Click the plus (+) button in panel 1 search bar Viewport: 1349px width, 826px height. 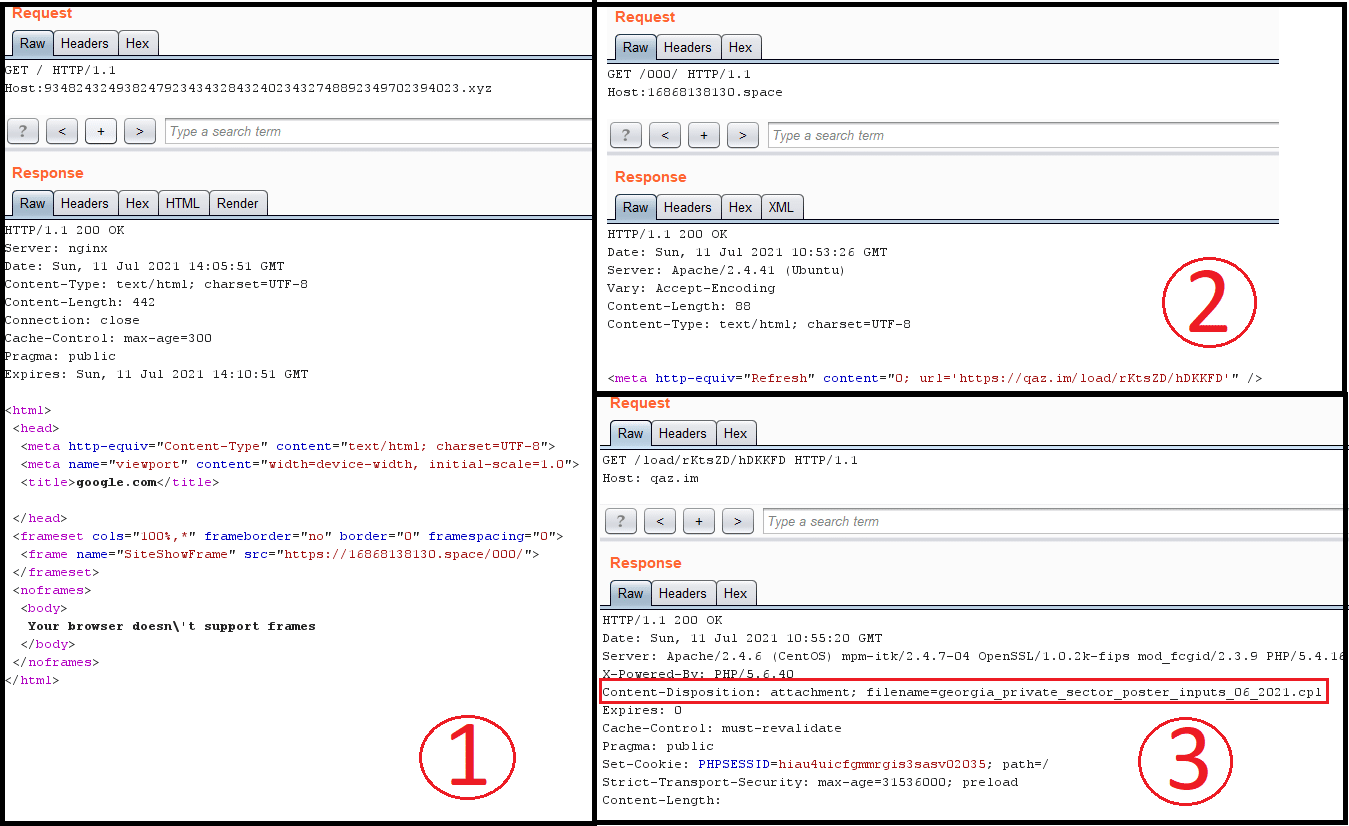pos(101,131)
